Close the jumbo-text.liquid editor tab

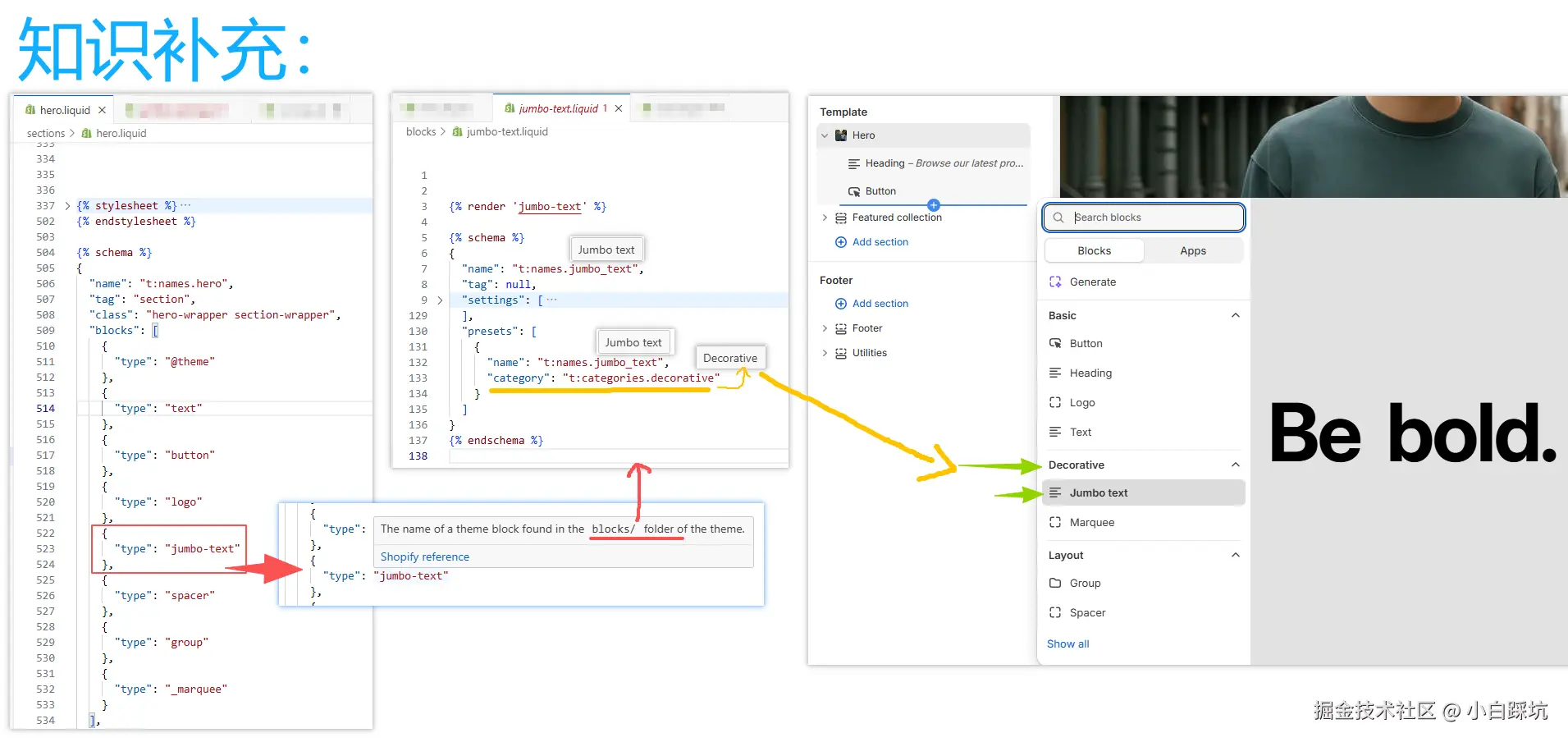coord(619,108)
